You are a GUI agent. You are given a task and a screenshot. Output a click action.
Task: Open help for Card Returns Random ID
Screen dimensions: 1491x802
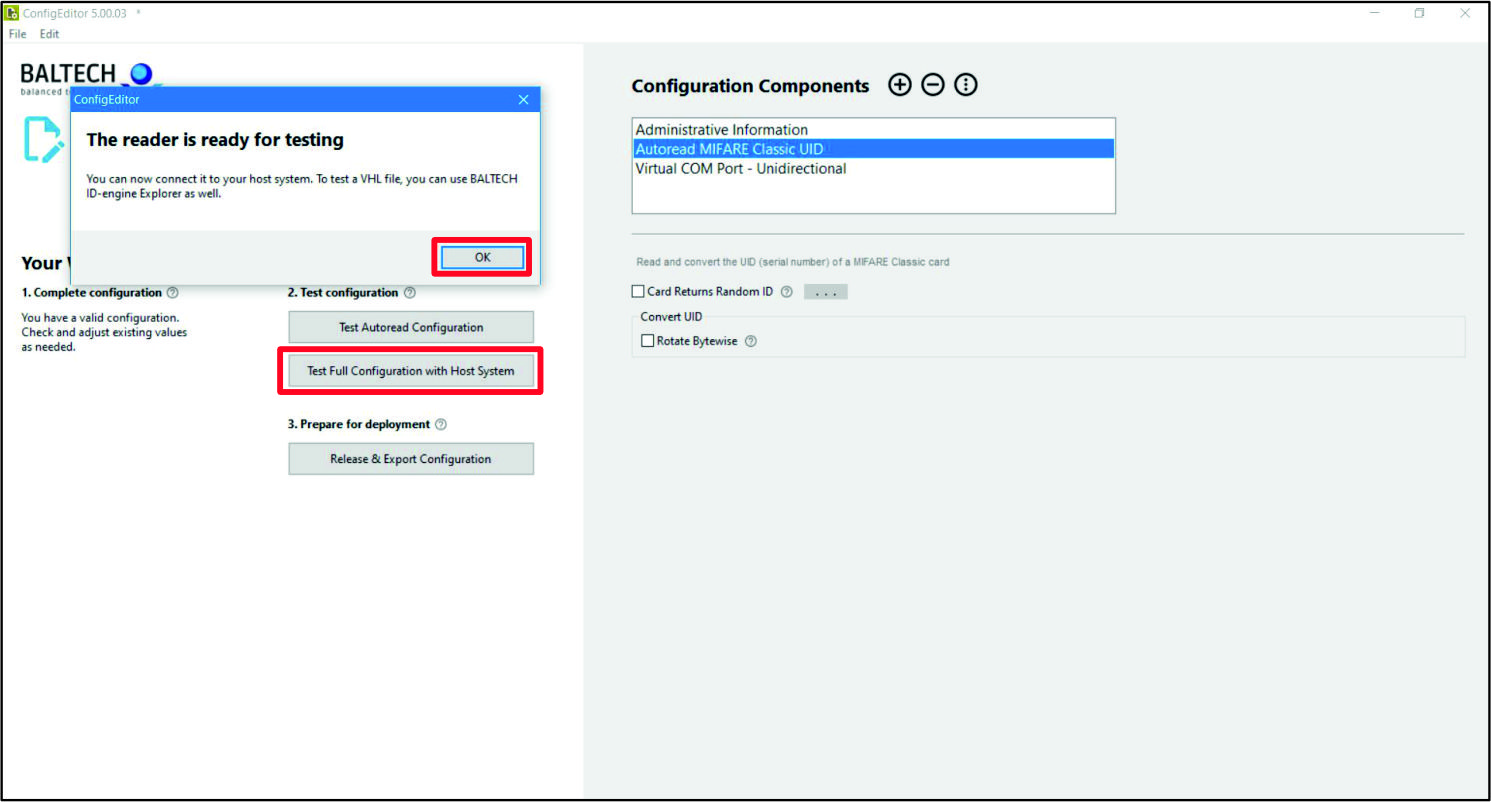point(786,292)
